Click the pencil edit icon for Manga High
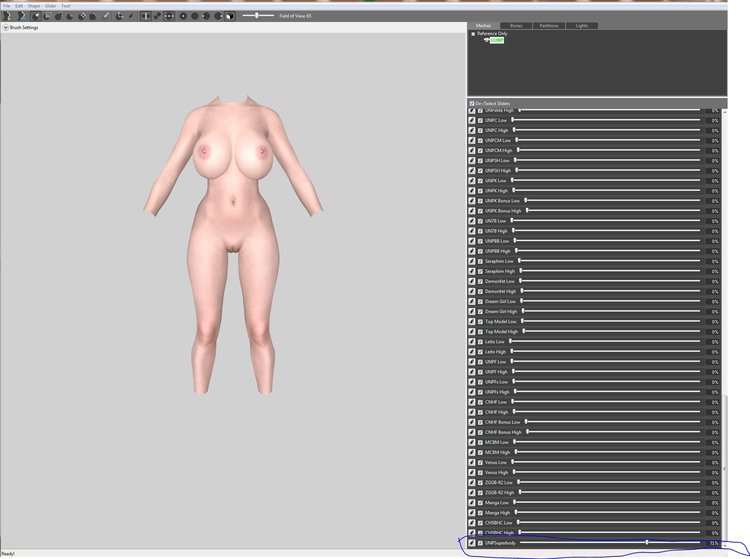This screenshot has width=750, height=559. pyautogui.click(x=472, y=513)
